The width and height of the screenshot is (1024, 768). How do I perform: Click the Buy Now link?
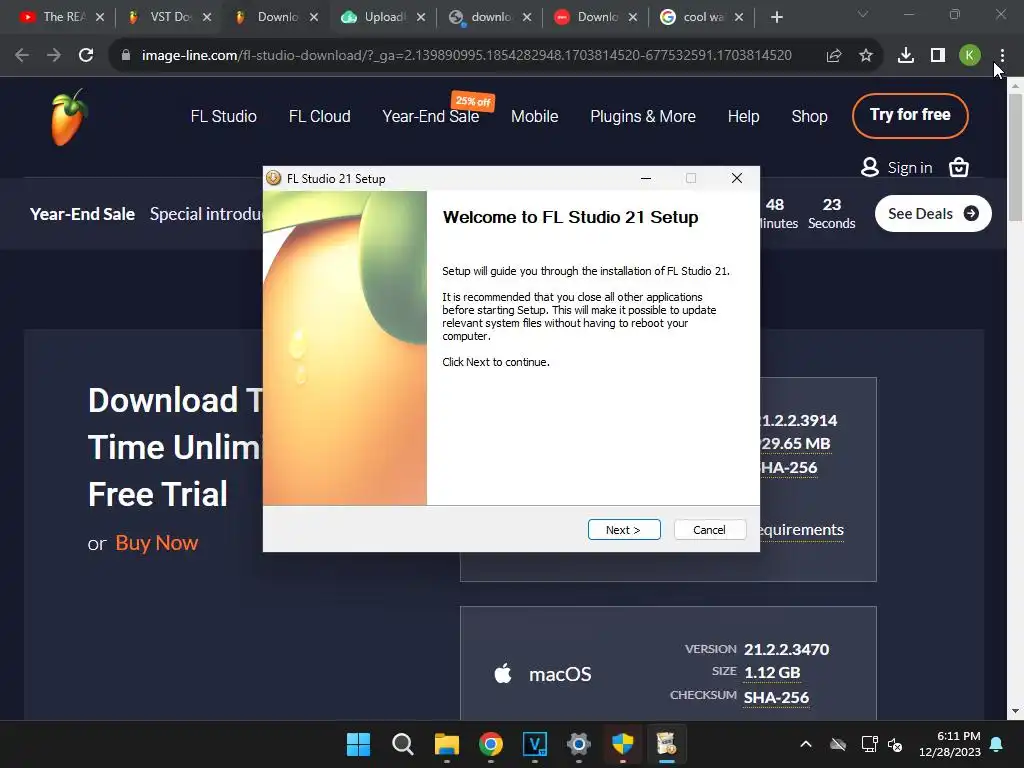click(157, 543)
